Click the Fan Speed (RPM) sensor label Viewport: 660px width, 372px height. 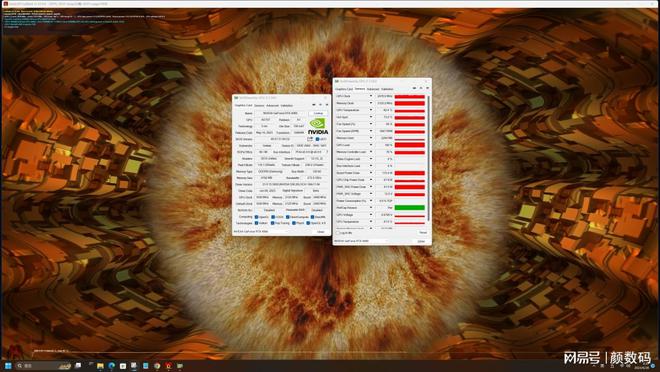tap(347, 131)
